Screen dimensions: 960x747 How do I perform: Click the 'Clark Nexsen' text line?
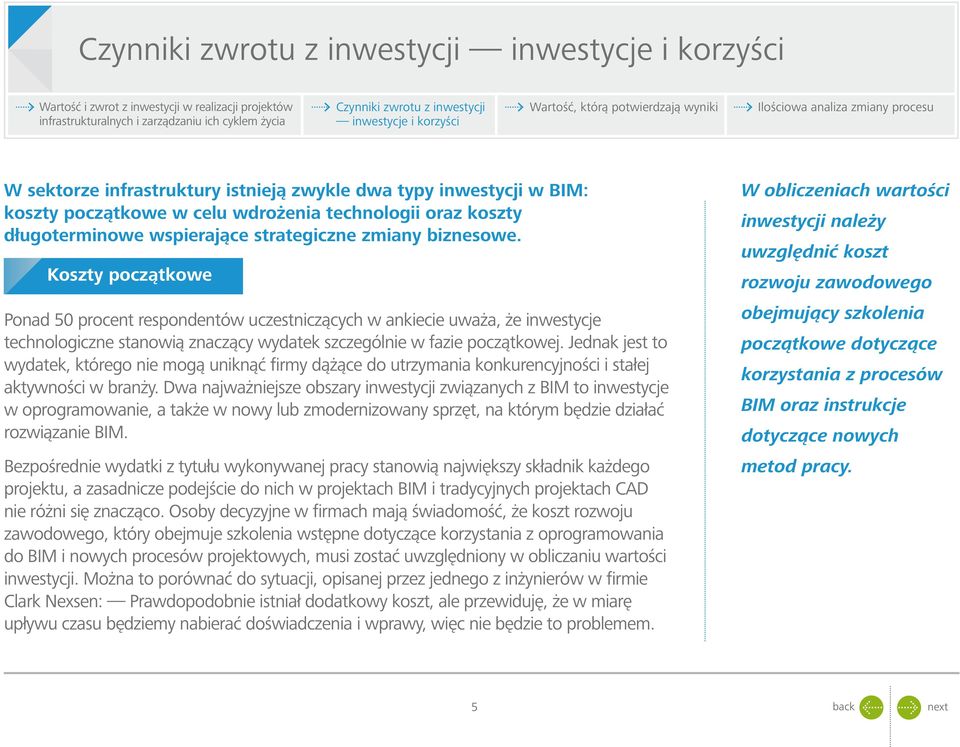pyautogui.click(x=318, y=601)
